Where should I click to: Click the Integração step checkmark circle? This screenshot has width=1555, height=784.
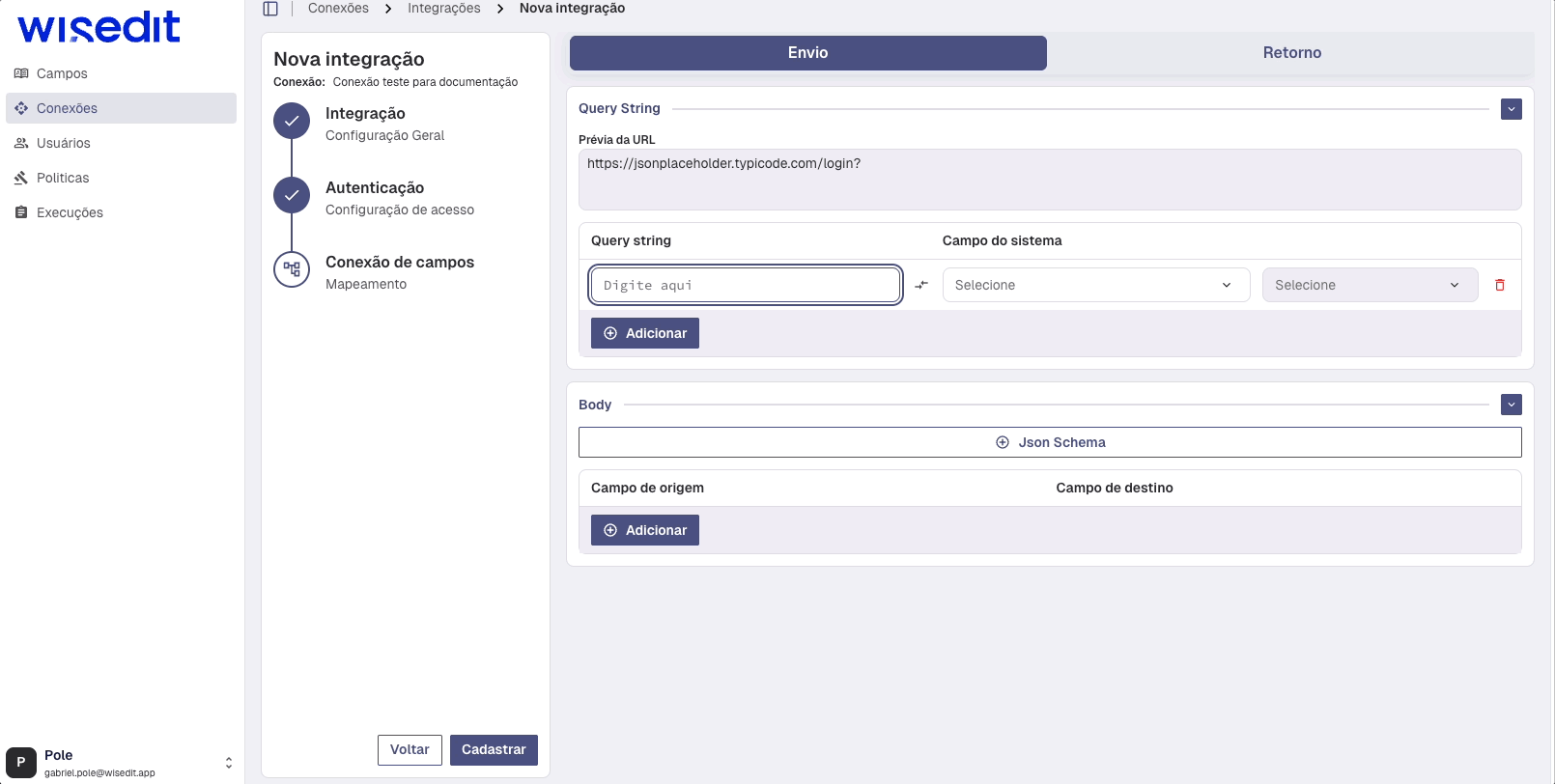point(292,122)
